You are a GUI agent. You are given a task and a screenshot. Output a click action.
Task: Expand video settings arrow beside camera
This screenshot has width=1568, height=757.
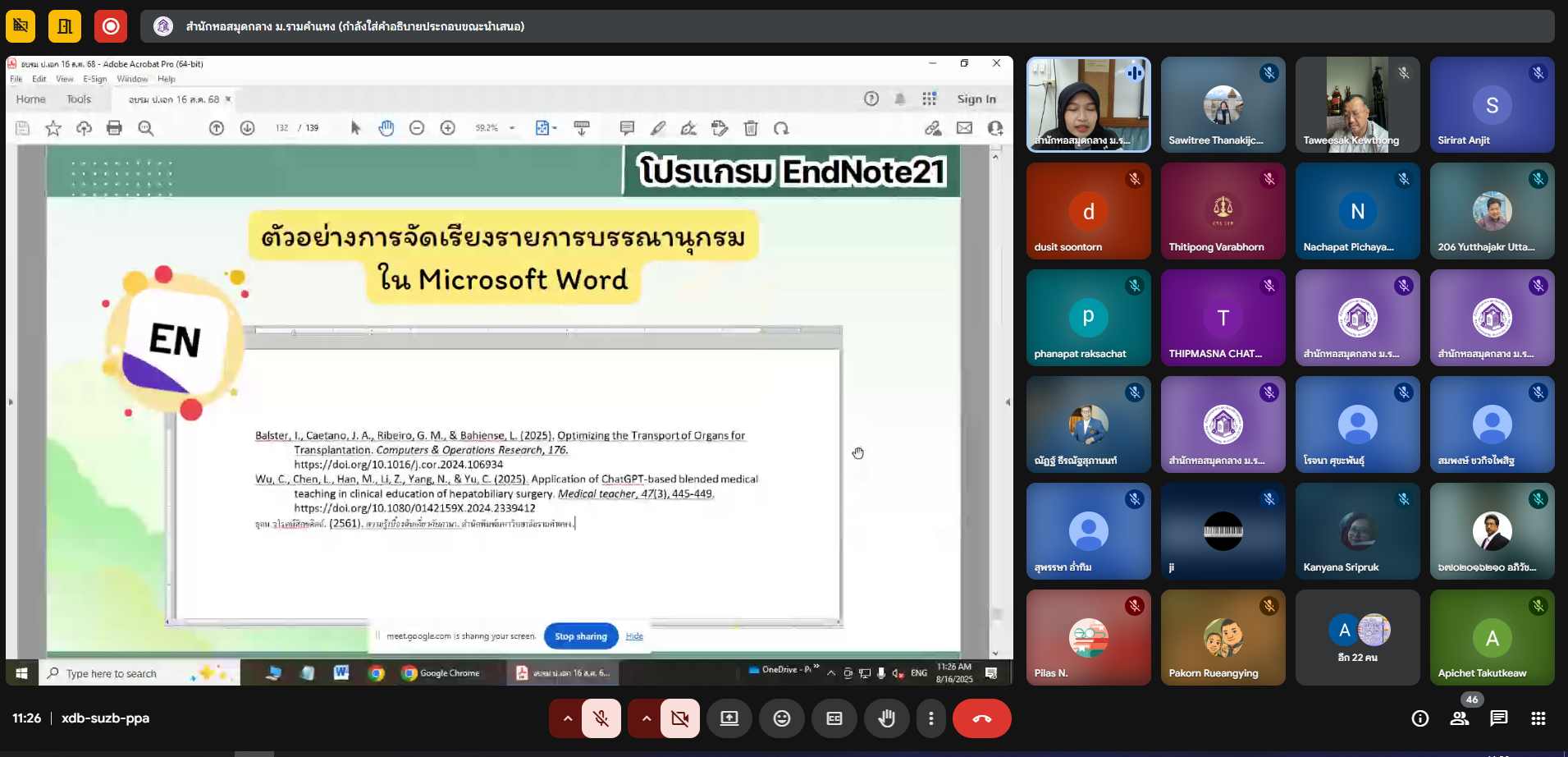(x=646, y=718)
